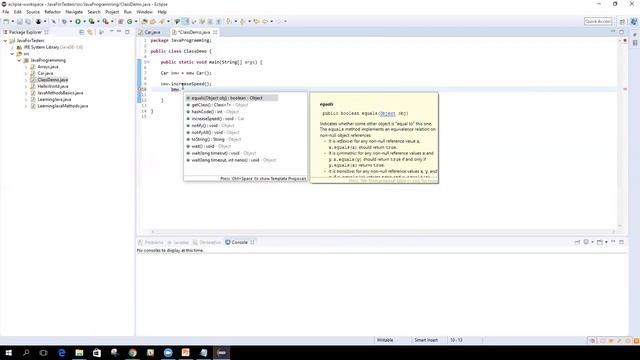This screenshot has width=640, height=360.
Task: Click the Save All toolbar icon
Action: 28,21
